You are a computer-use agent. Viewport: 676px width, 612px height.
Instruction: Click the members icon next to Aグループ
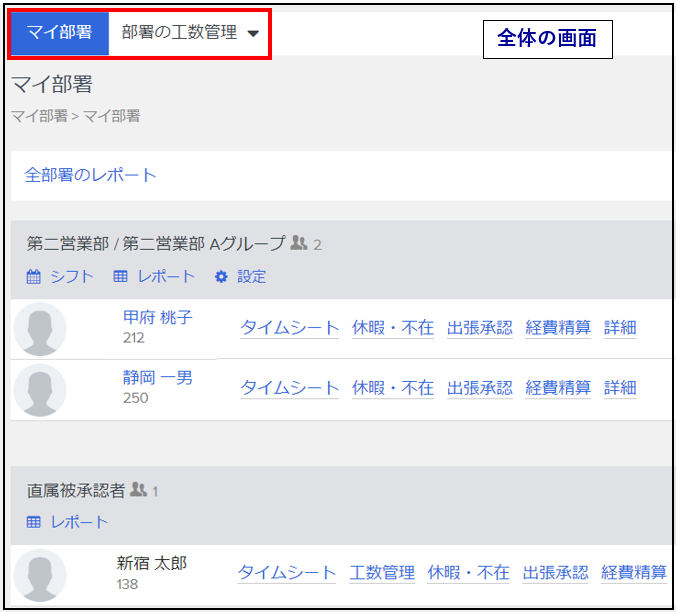click(298, 243)
